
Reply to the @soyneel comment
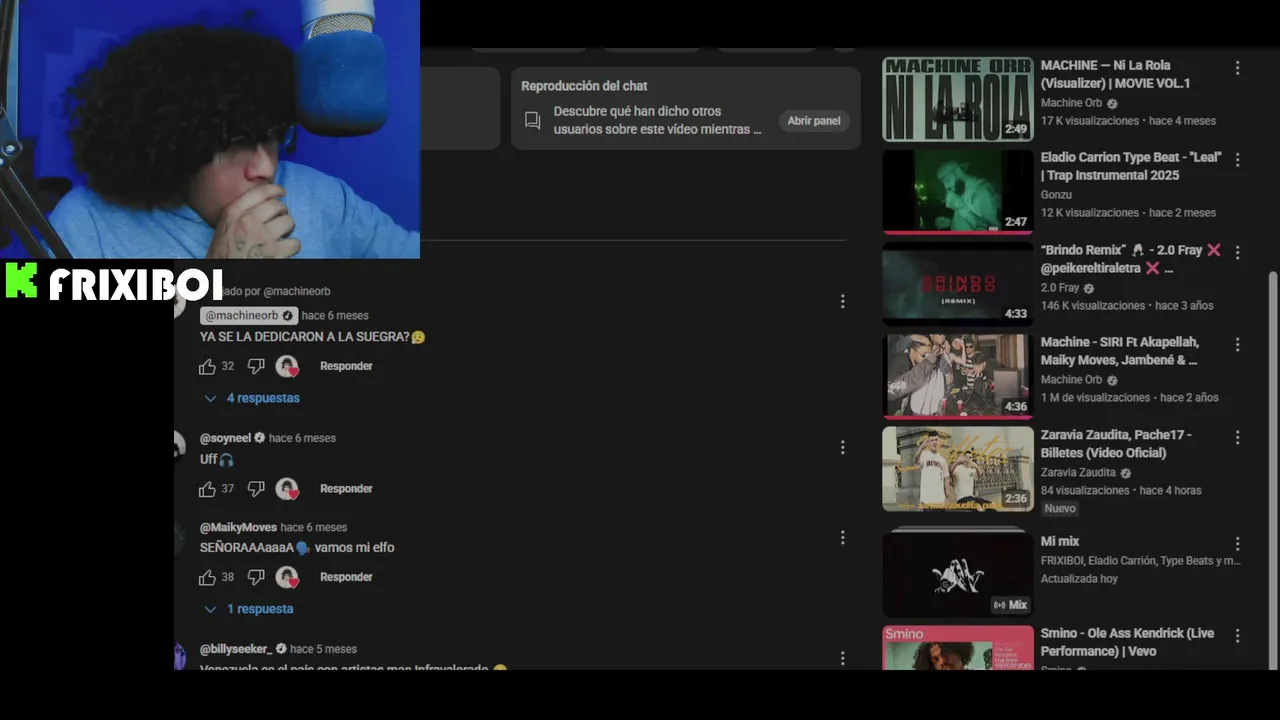pos(346,489)
